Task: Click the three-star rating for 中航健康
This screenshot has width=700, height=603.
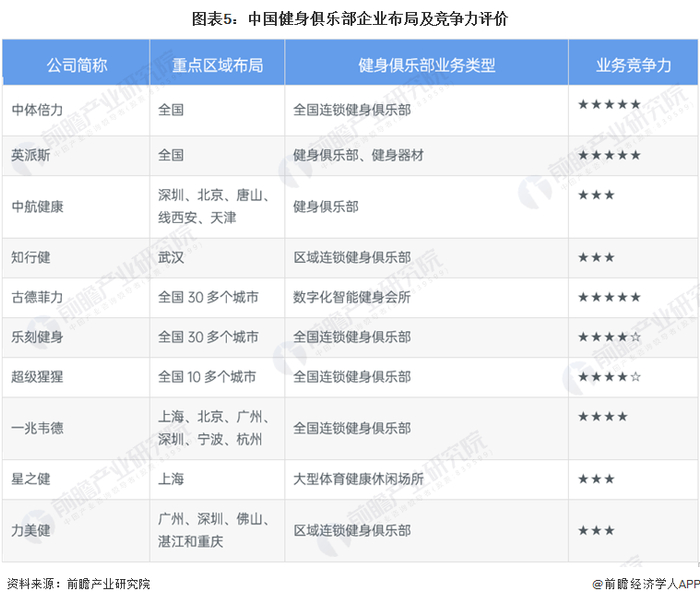Action: 596,195
